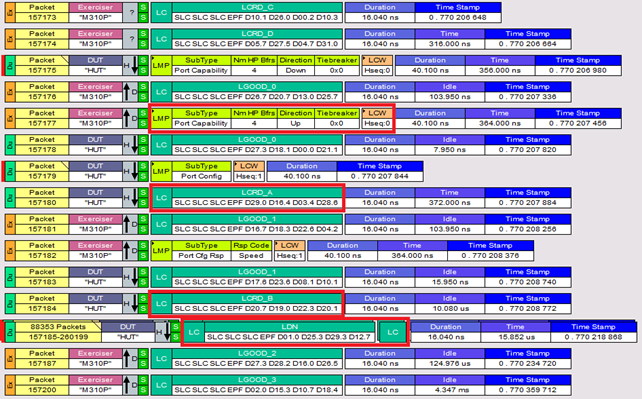Select the LGOOD_2 header of packet 157187
642x399 pixels.
tap(257, 353)
